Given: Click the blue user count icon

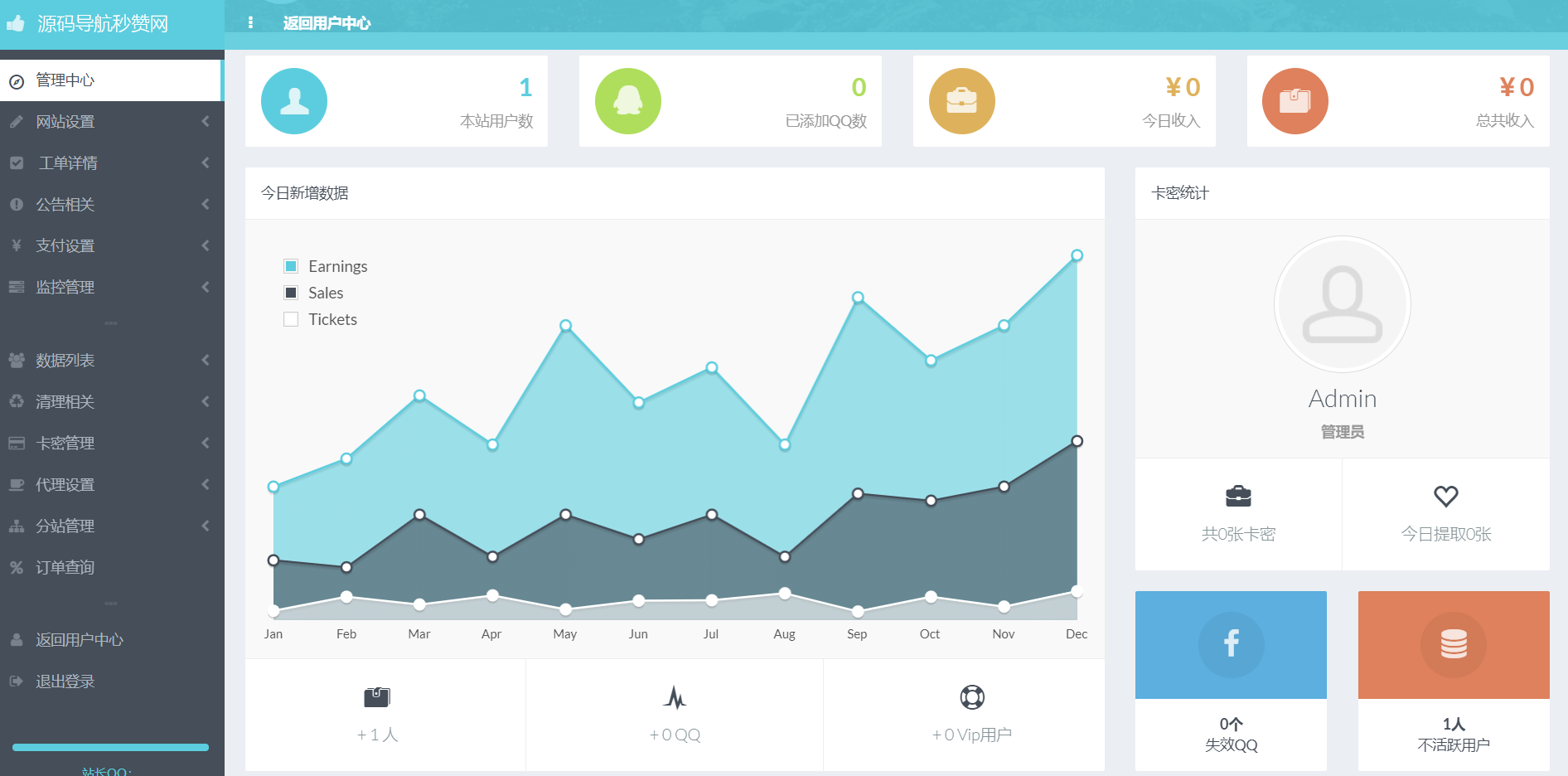Looking at the screenshot, I should point(294,101).
